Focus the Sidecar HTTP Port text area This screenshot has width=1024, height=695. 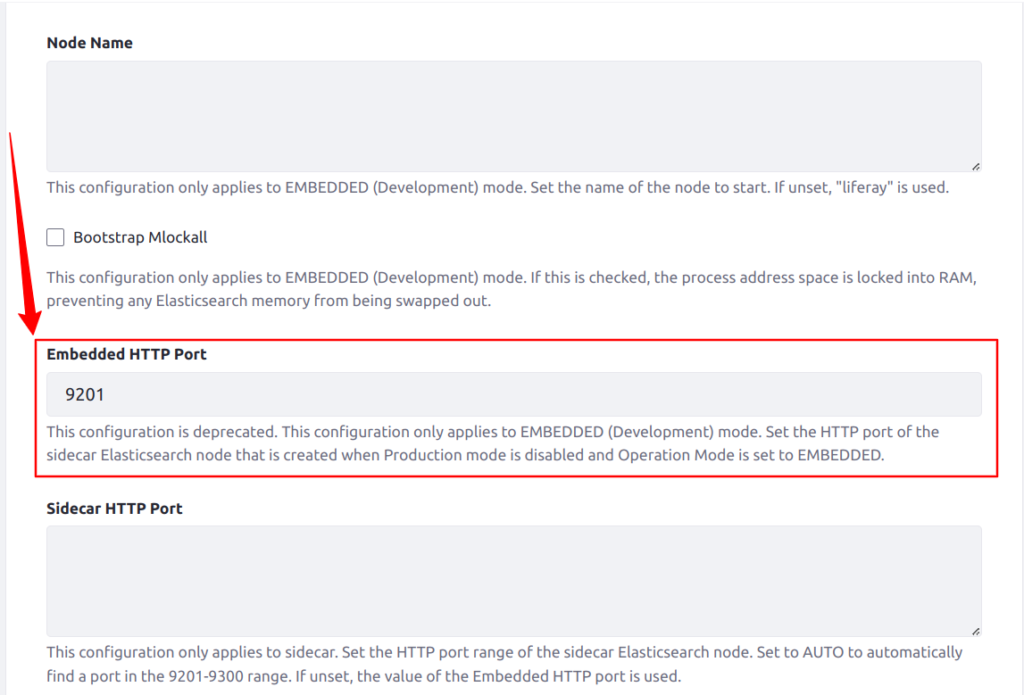pyautogui.click(x=513, y=581)
